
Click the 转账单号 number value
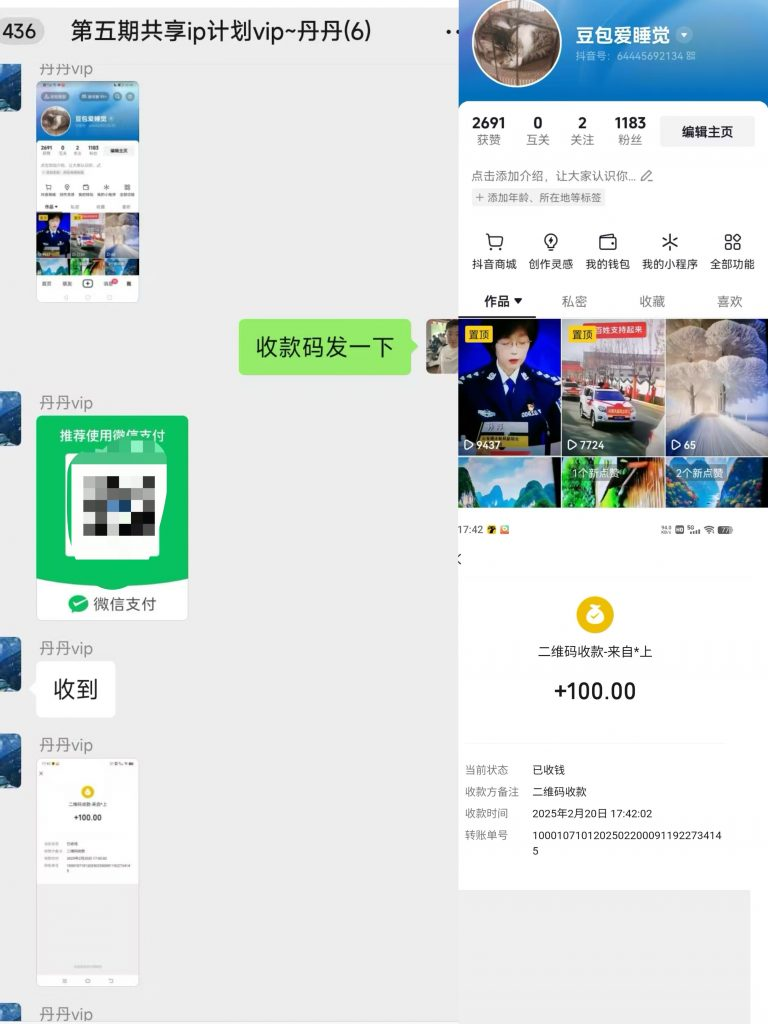pyautogui.click(x=627, y=842)
